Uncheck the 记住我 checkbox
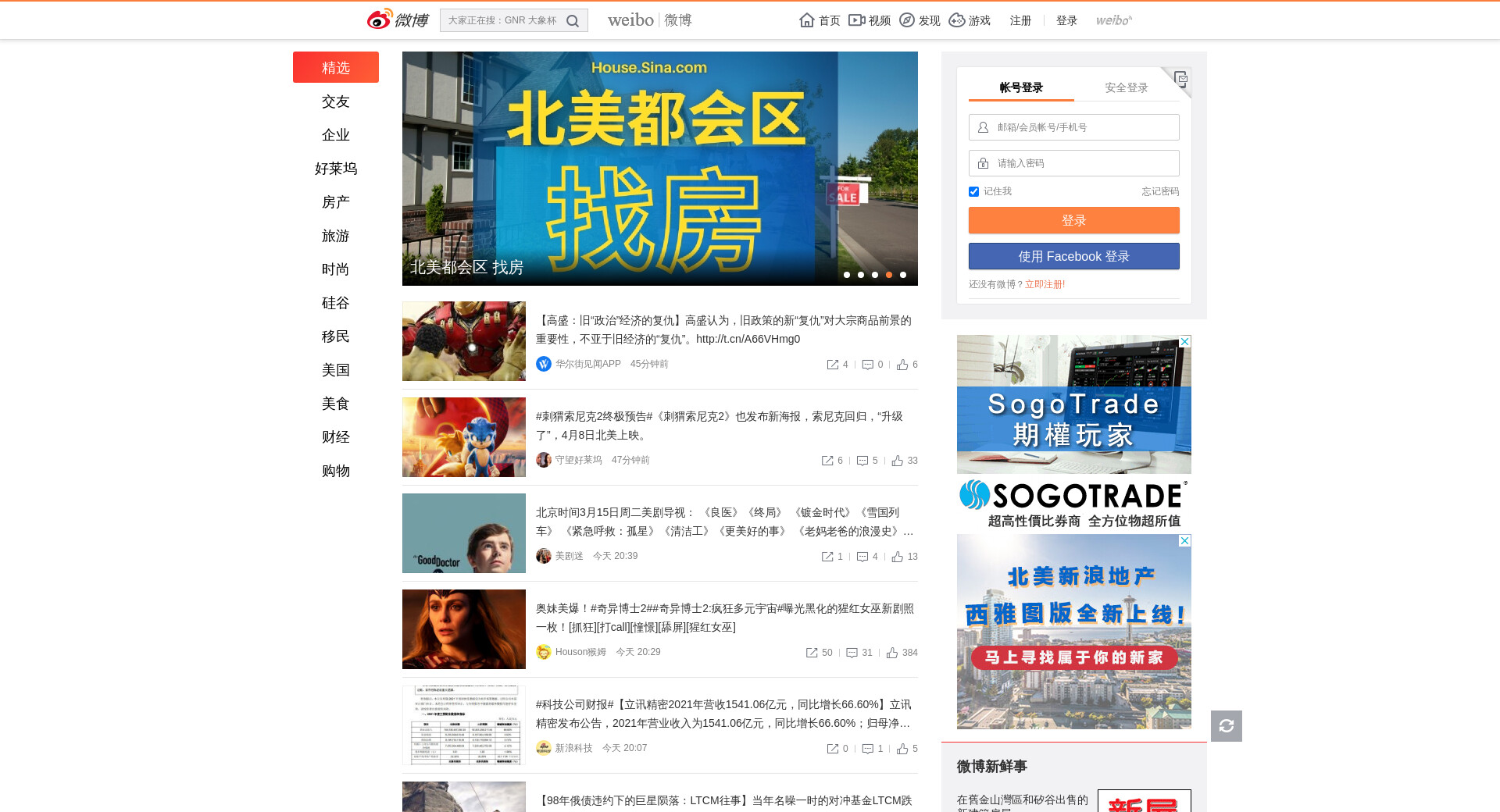The width and height of the screenshot is (1500, 812). 973,191
